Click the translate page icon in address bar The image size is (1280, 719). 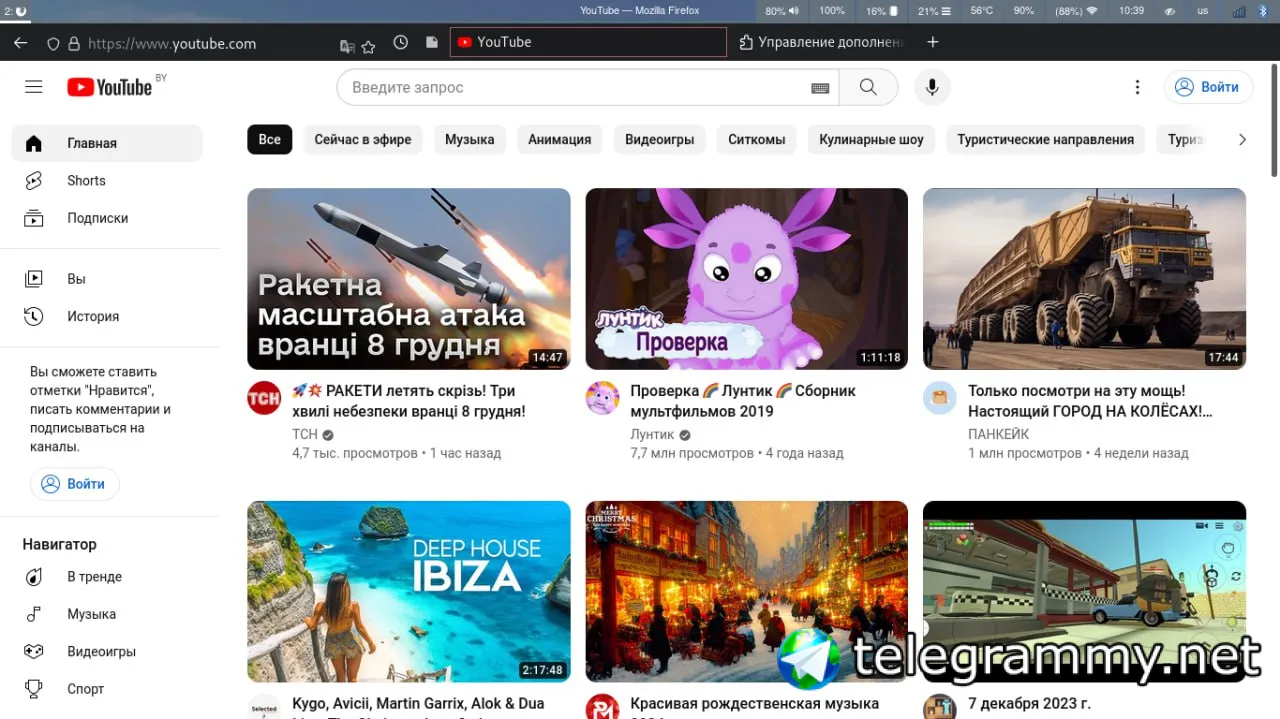(x=347, y=46)
